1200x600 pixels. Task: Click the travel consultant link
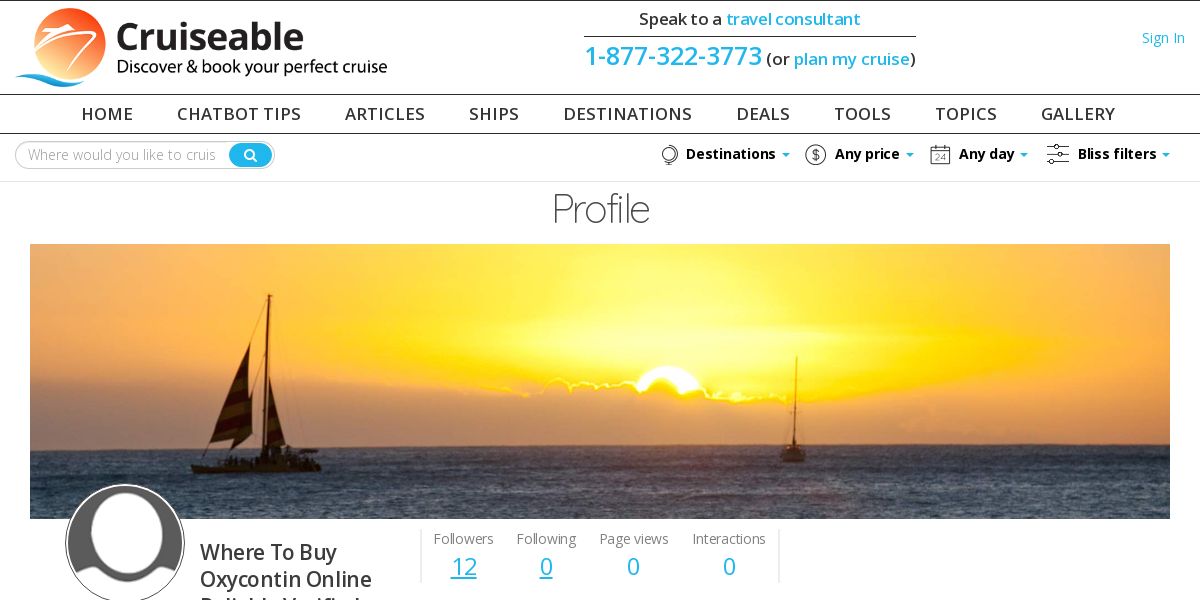793,19
